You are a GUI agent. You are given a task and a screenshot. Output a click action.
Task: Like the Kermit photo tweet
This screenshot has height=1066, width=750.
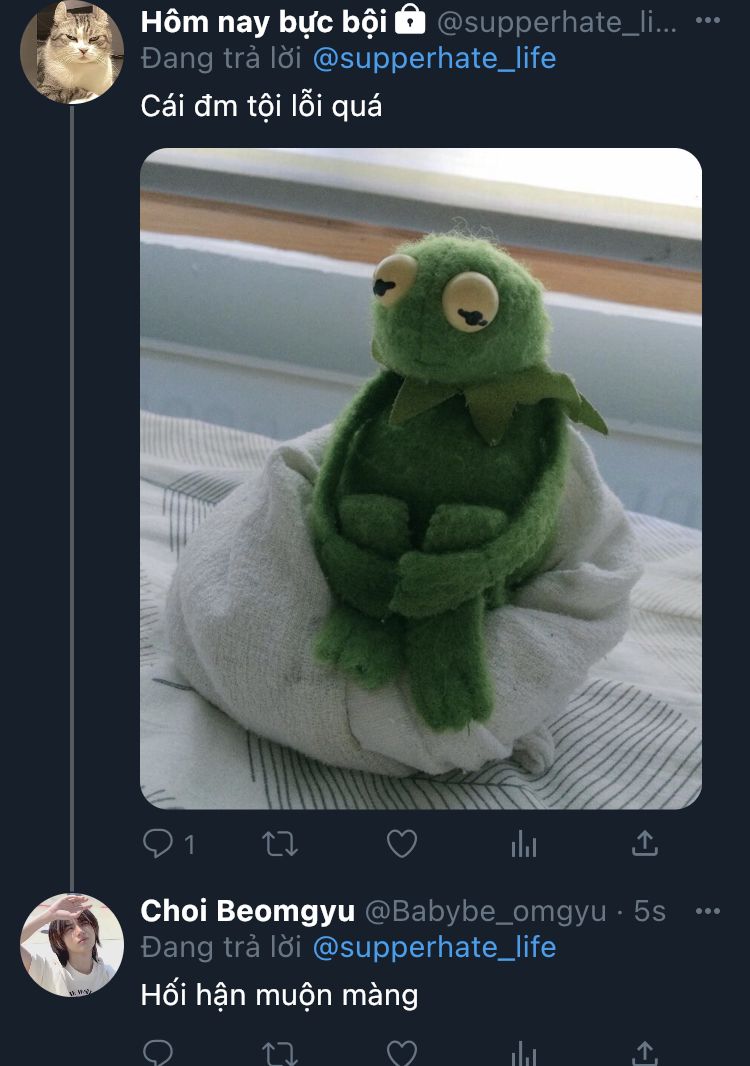pyautogui.click(x=402, y=845)
